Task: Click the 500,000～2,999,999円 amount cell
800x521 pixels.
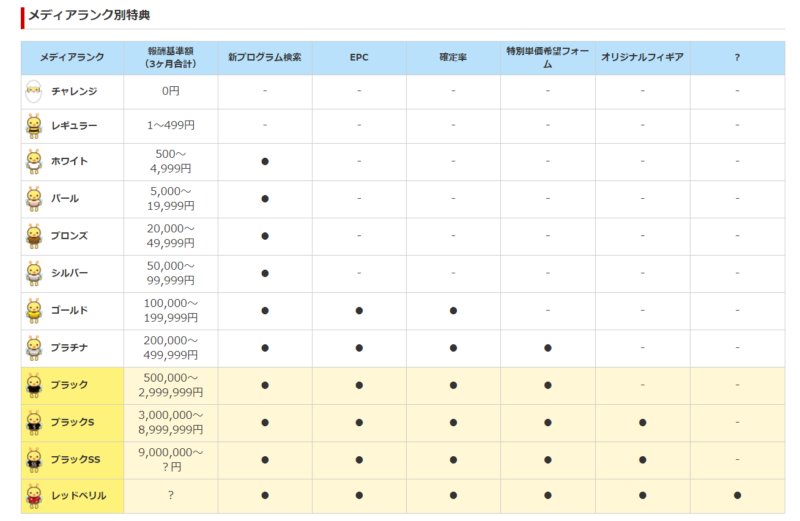Action: [170, 385]
